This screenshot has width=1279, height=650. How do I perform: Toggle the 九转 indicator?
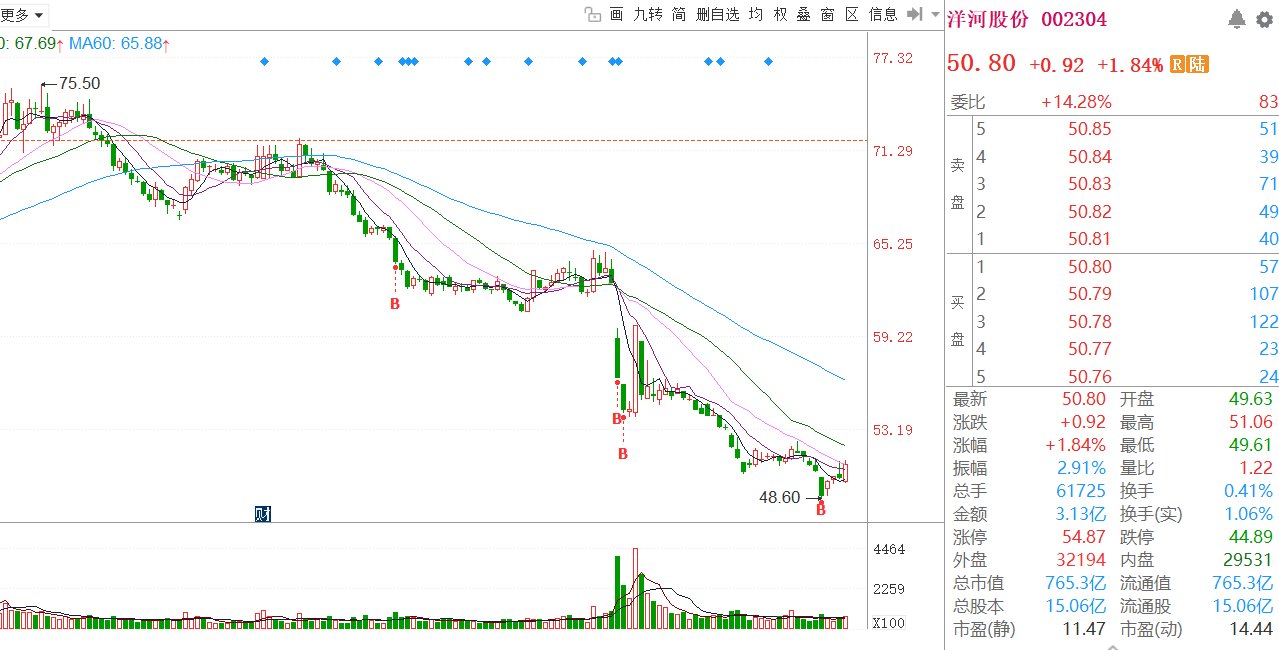pos(648,14)
